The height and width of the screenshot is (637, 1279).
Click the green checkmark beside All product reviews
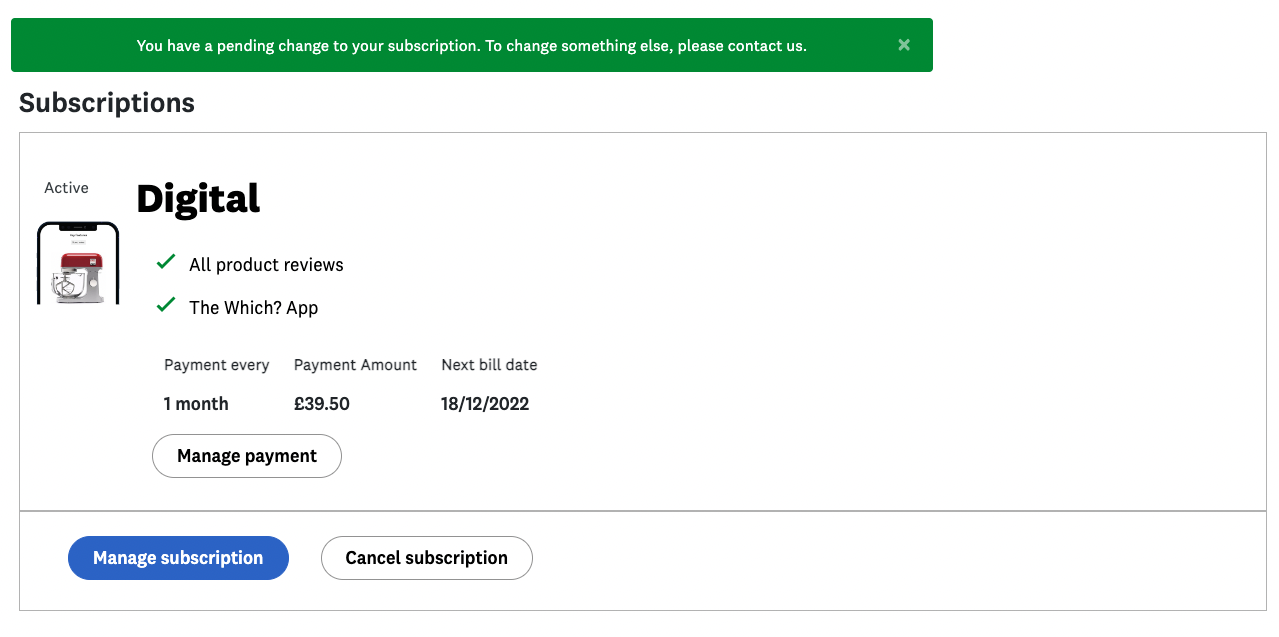pos(165,262)
